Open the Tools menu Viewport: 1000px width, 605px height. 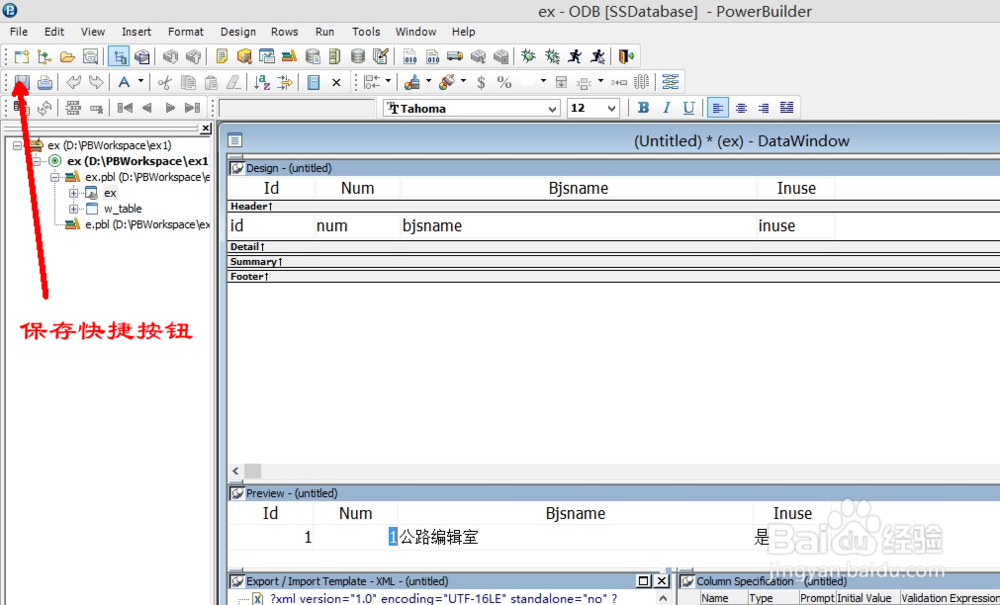tap(366, 32)
